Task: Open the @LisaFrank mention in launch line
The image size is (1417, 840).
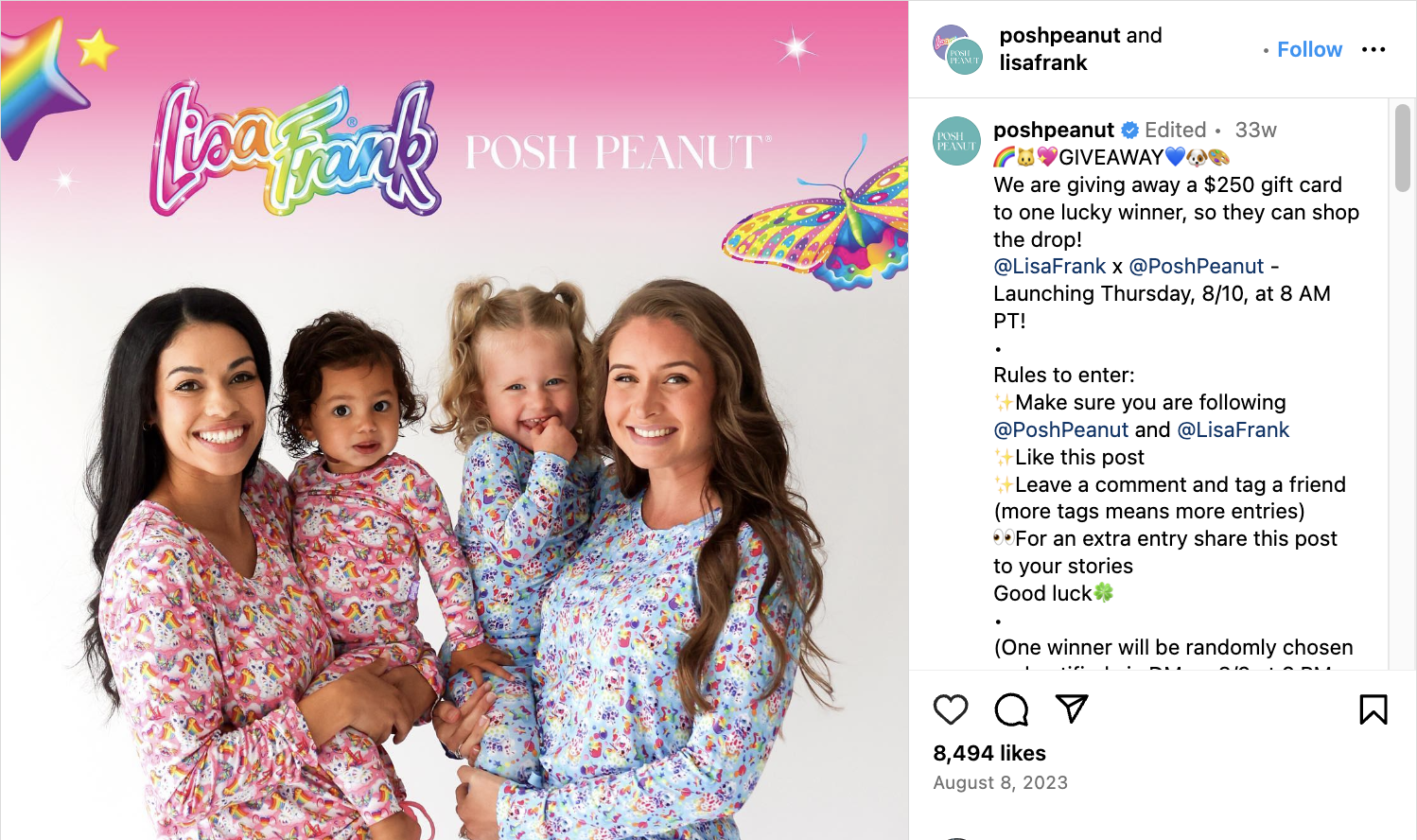Action: [x=1050, y=266]
